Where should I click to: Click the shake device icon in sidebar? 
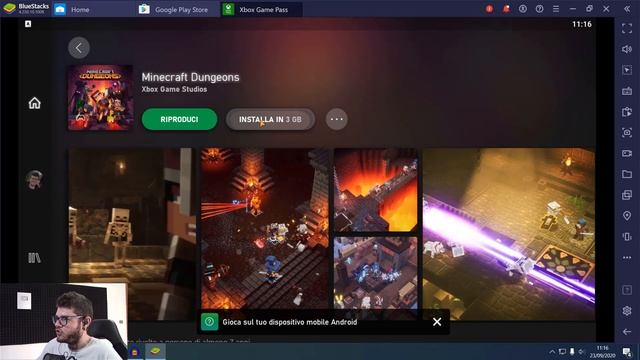coord(627,236)
